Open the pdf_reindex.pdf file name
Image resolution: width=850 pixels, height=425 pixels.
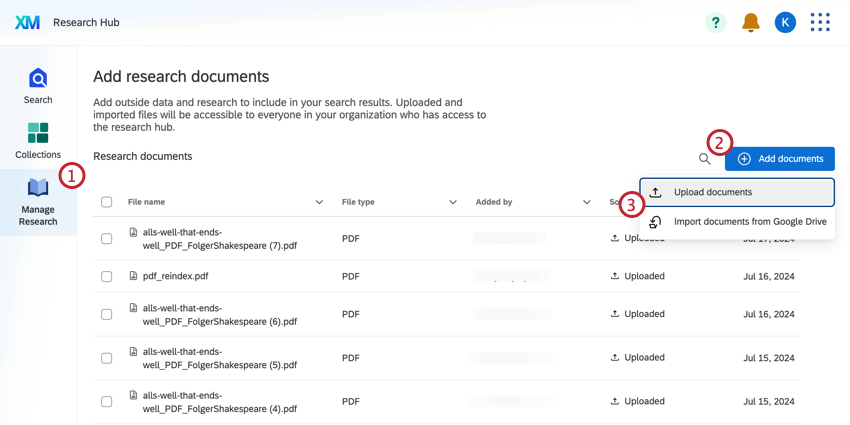click(175, 276)
